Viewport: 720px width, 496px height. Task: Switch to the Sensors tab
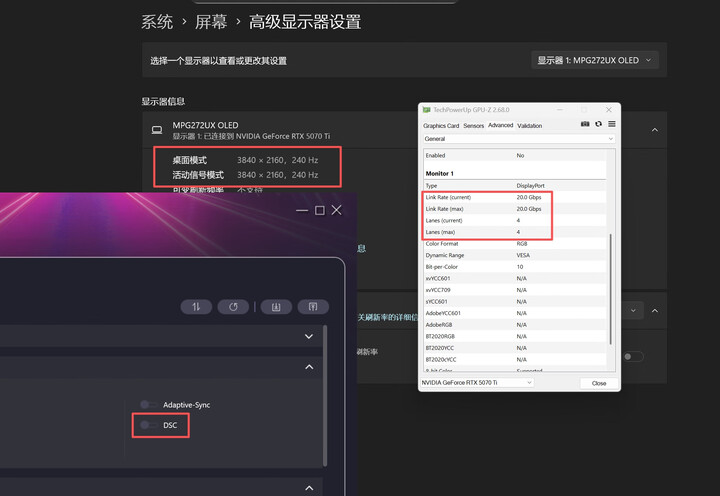473,126
